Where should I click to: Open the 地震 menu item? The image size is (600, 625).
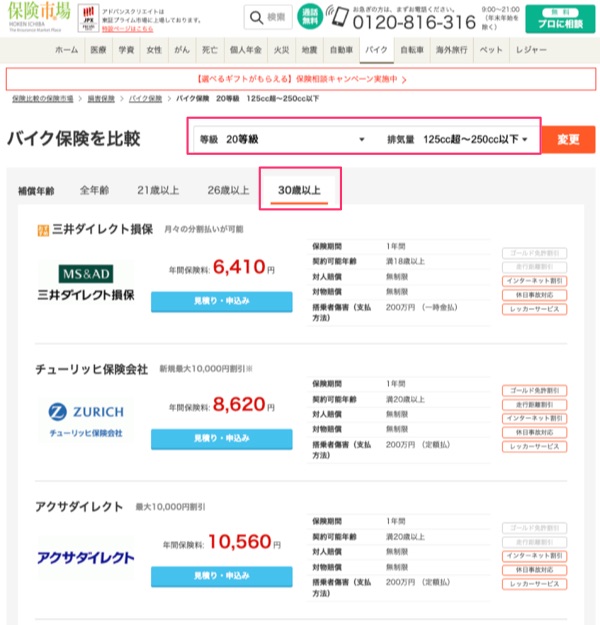[x=309, y=50]
